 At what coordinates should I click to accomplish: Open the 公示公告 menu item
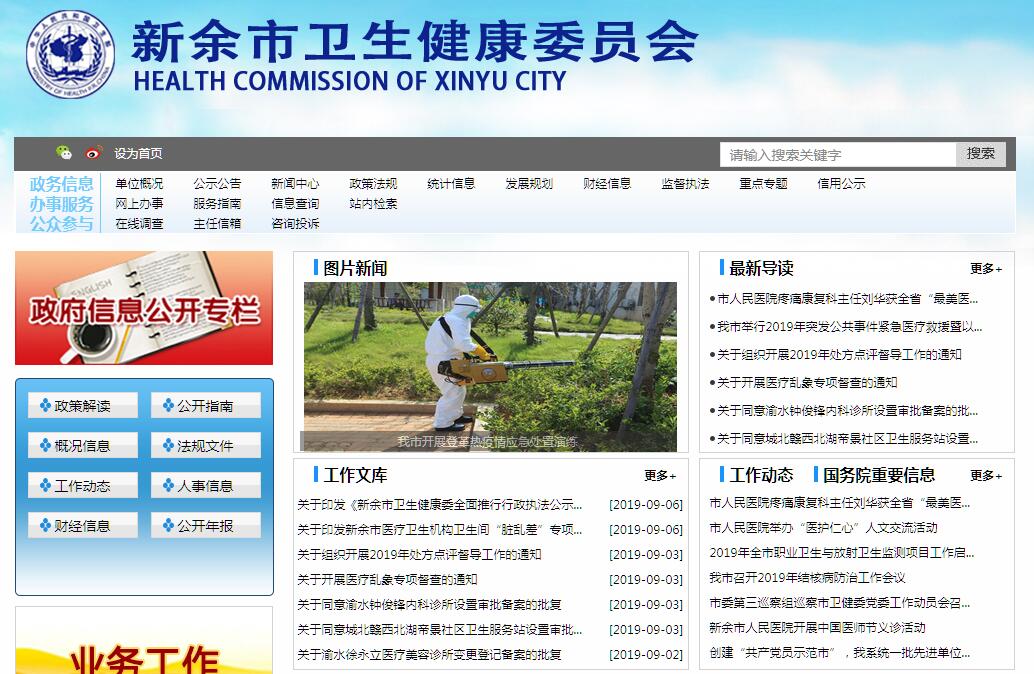point(217,183)
